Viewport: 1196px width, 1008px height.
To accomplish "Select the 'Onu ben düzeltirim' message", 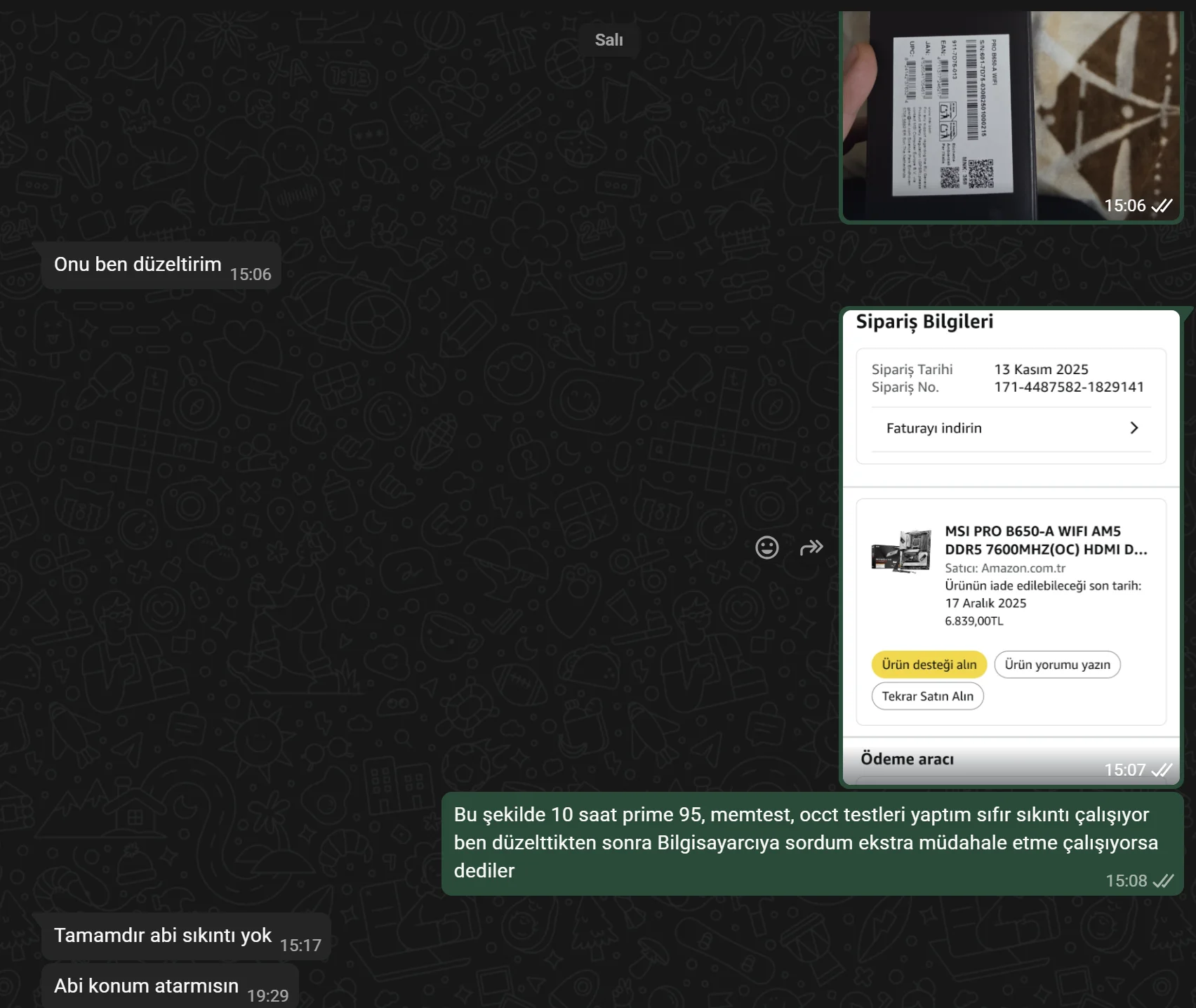I will click(x=161, y=265).
